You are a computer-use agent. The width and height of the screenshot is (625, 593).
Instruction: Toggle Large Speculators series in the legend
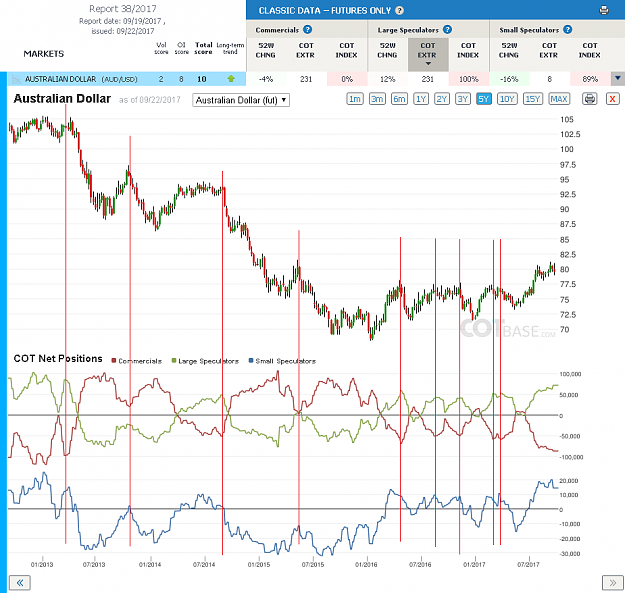[x=205, y=361]
